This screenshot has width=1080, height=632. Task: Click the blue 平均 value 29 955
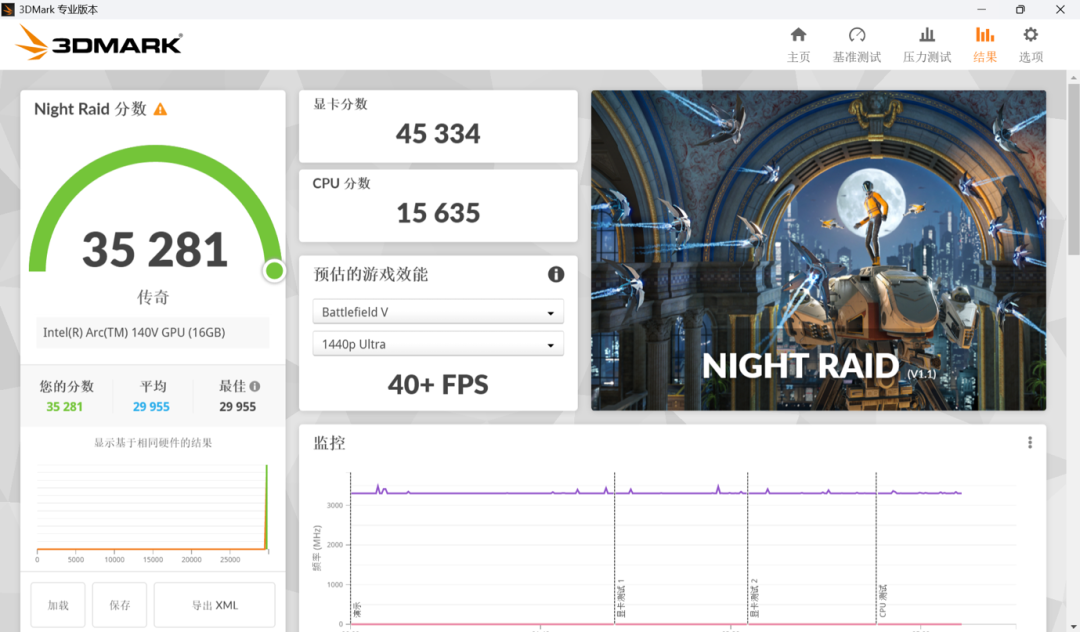[x=152, y=407]
